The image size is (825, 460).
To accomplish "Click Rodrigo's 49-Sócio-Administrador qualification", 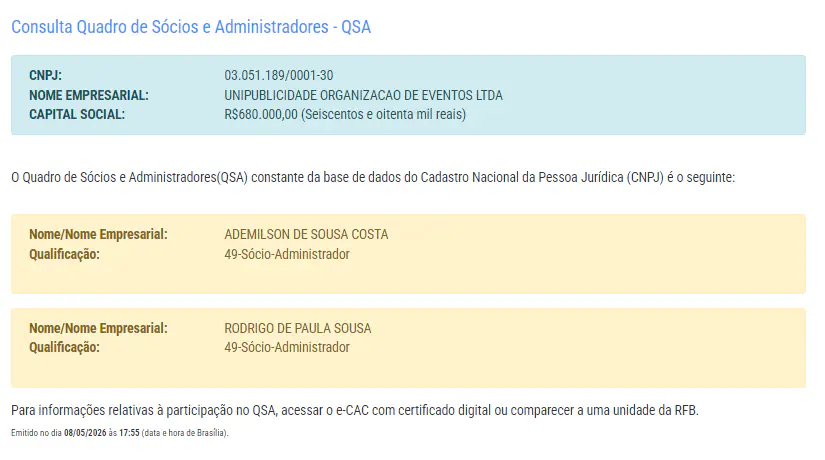I will [287, 347].
